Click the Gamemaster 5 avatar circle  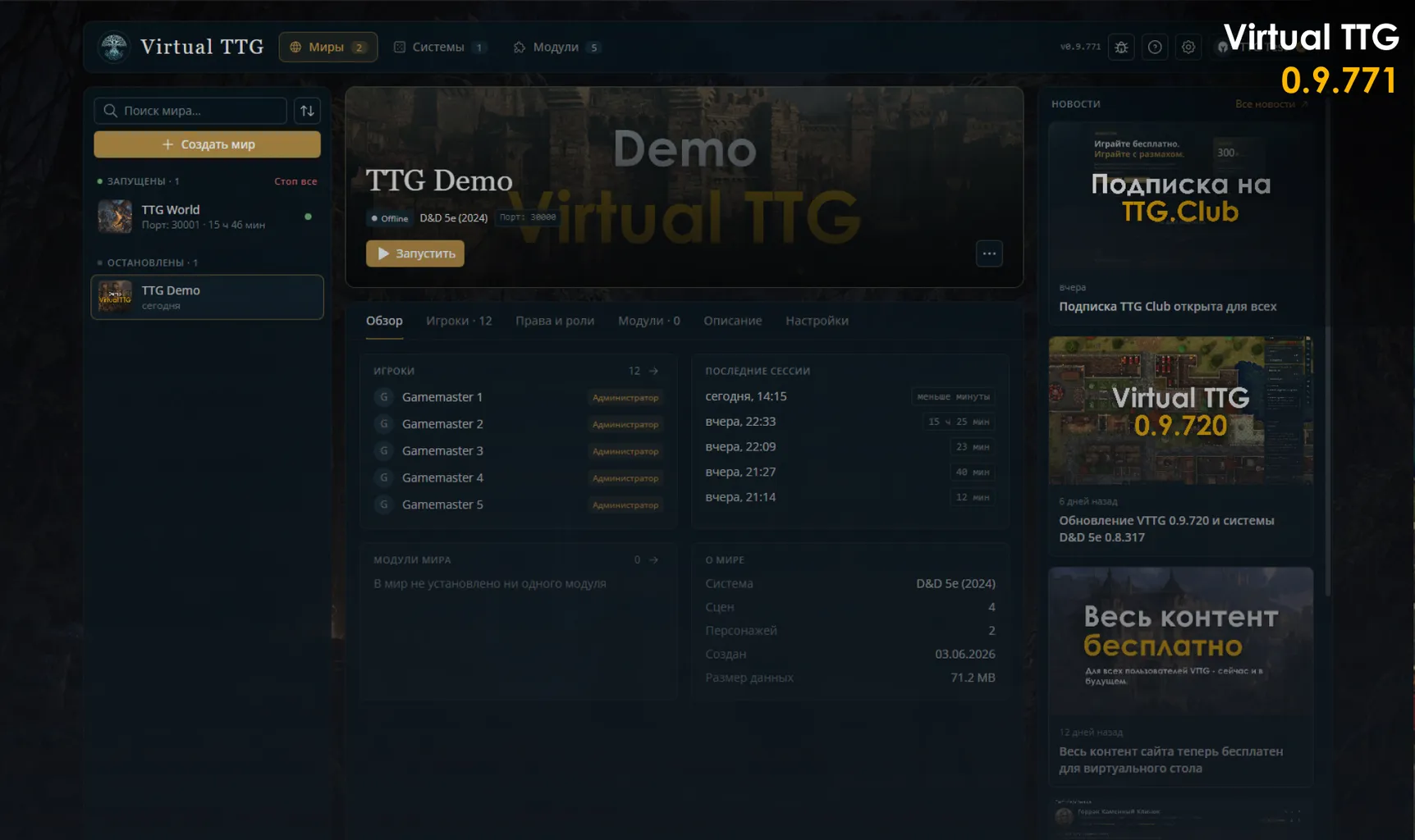coord(383,504)
